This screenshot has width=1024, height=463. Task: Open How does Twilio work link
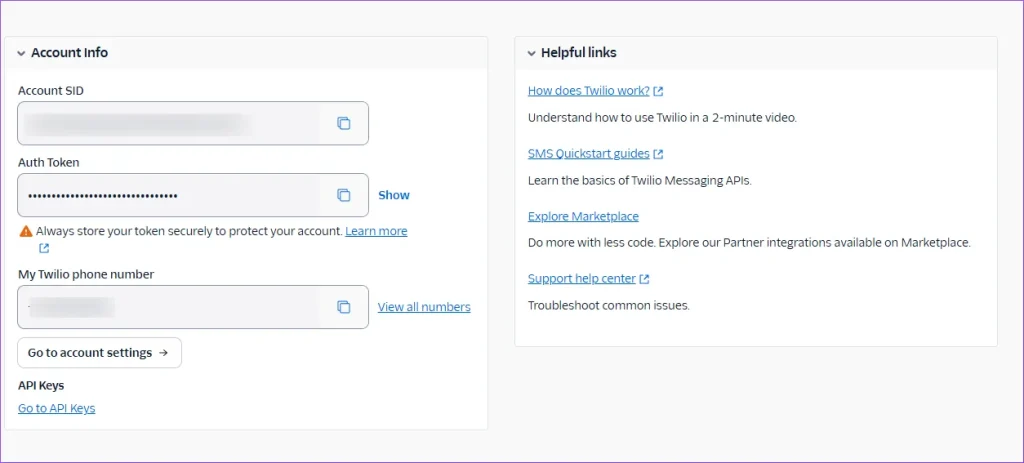tap(588, 91)
